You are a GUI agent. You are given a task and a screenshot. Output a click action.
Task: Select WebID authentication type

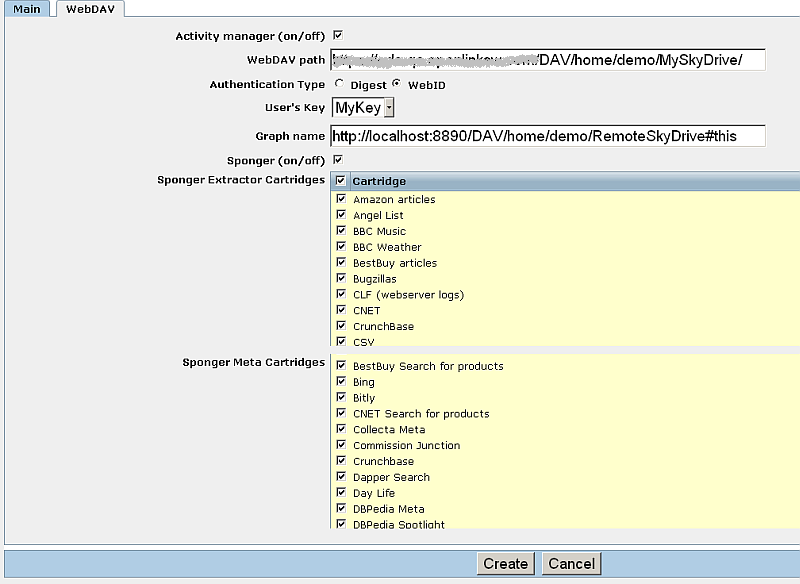[x=396, y=84]
